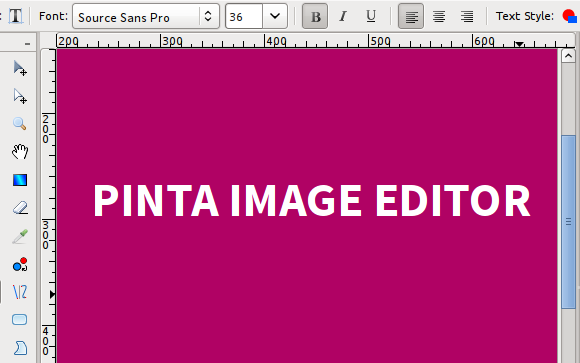
Task: Pick the Gradient tool
Action: (20, 180)
